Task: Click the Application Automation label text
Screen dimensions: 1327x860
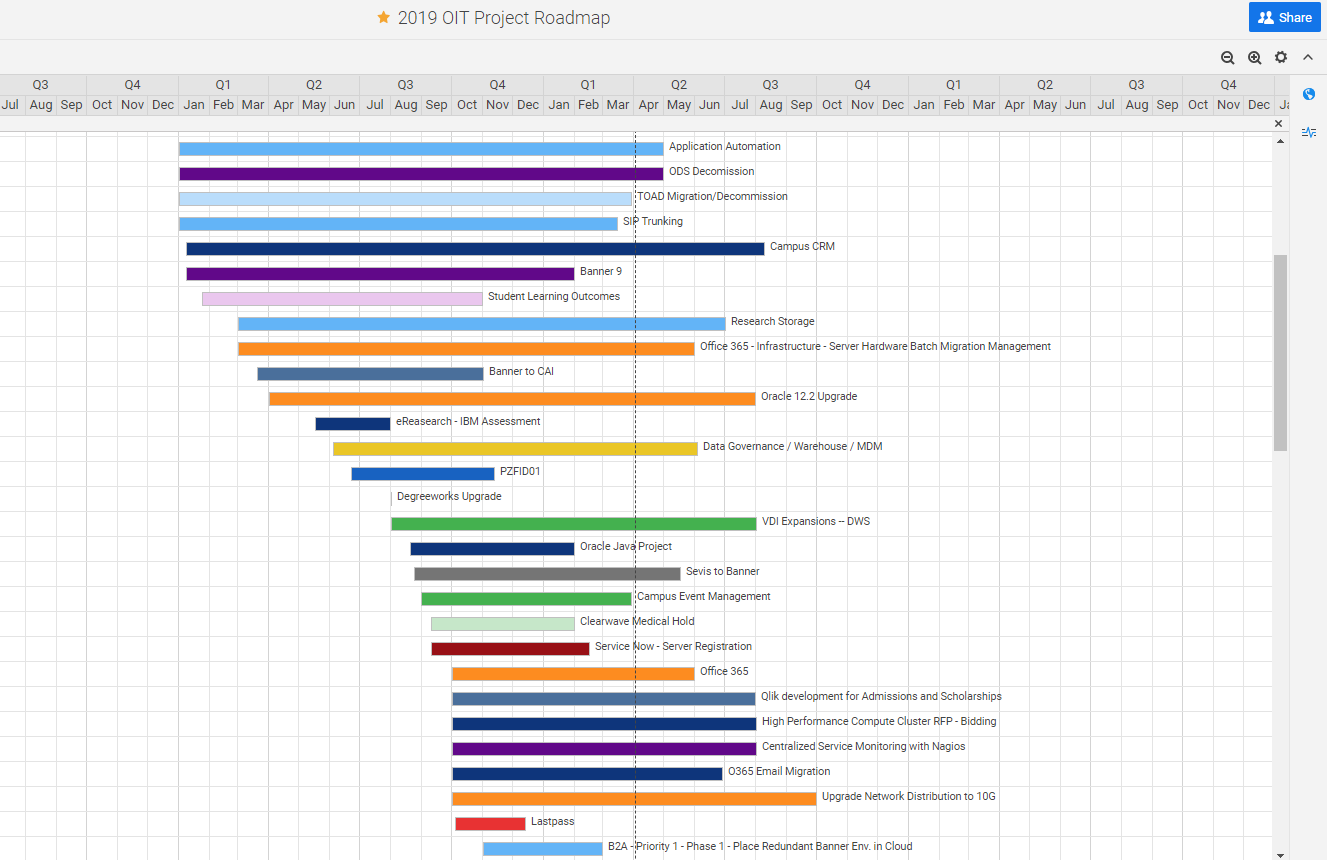Action: pos(725,146)
